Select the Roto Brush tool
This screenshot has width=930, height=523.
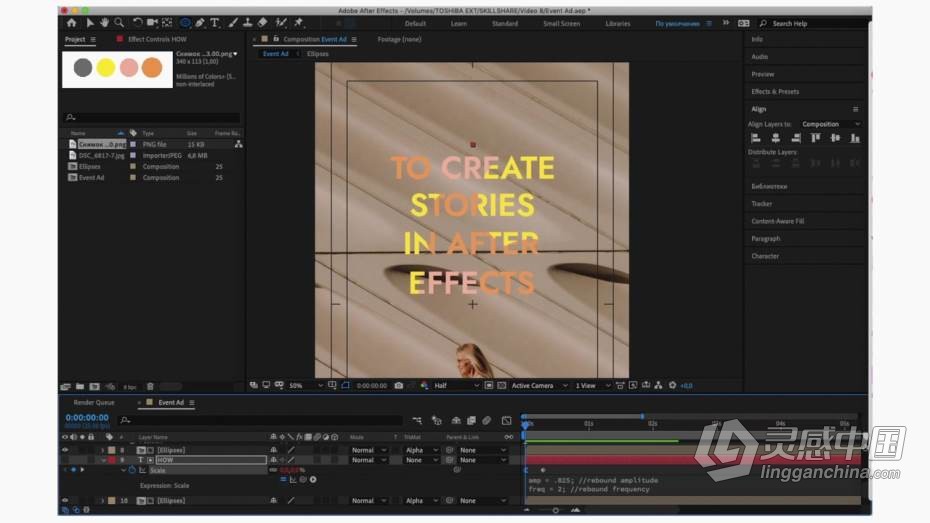pyautogui.click(x=281, y=23)
